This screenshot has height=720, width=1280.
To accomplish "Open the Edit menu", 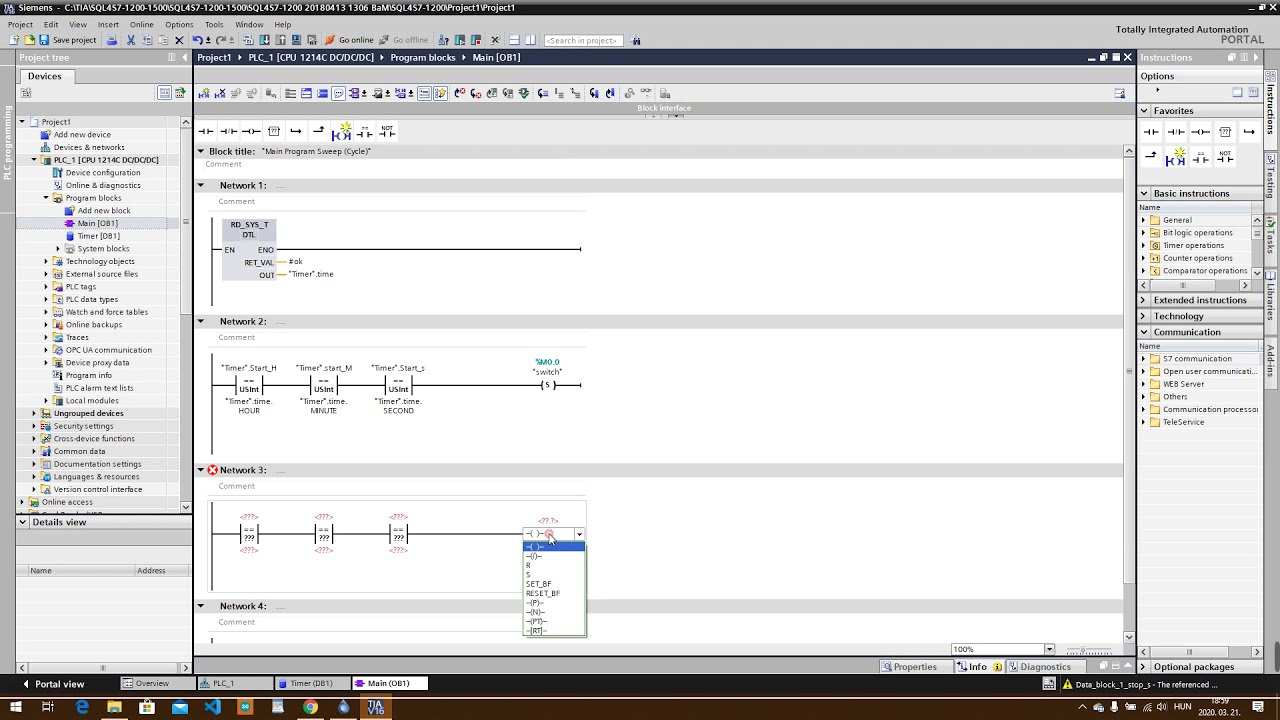I will click(x=50, y=24).
